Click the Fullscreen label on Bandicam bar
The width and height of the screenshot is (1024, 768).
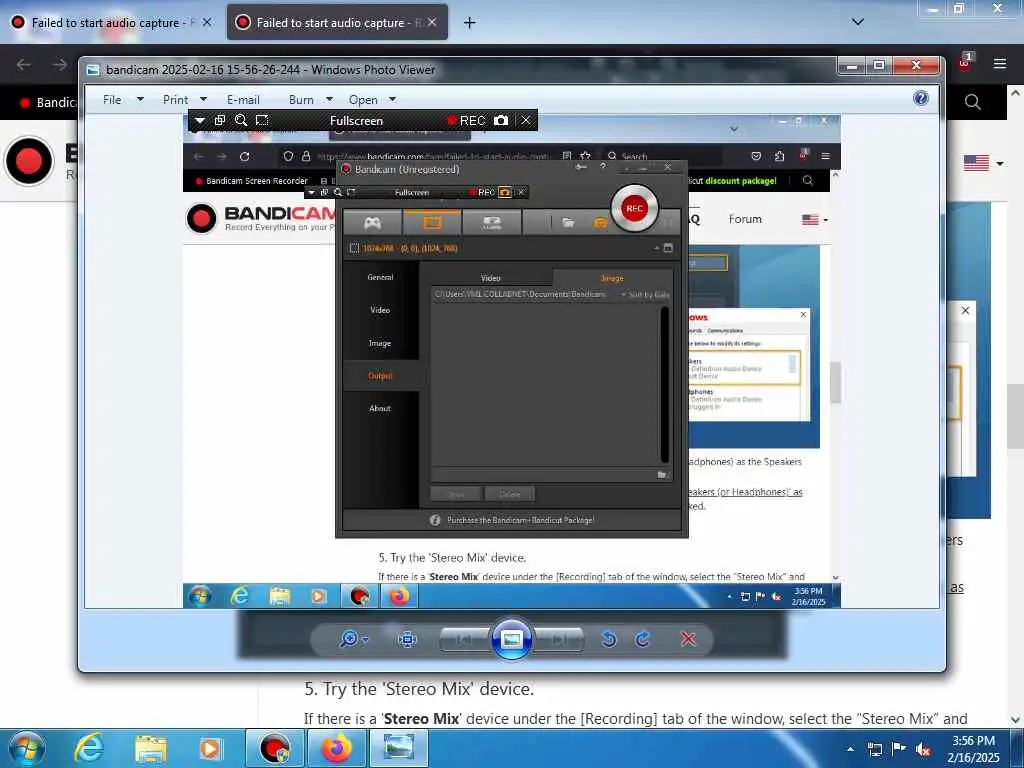point(356,121)
